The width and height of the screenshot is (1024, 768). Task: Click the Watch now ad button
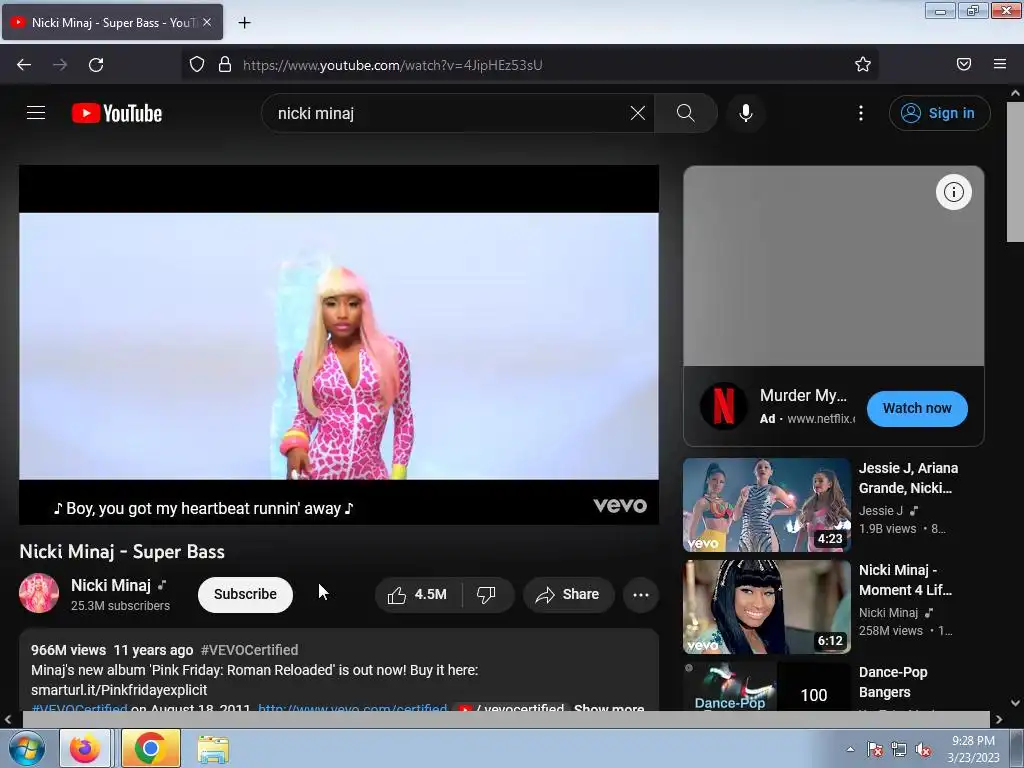[917, 409]
